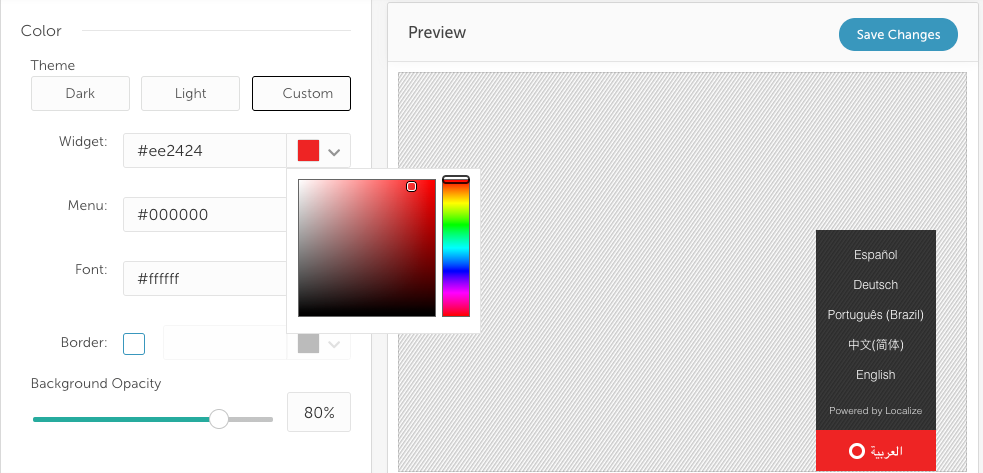Edit the Font color hex field
Viewport: 983px width, 473px height.
[x=205, y=279]
